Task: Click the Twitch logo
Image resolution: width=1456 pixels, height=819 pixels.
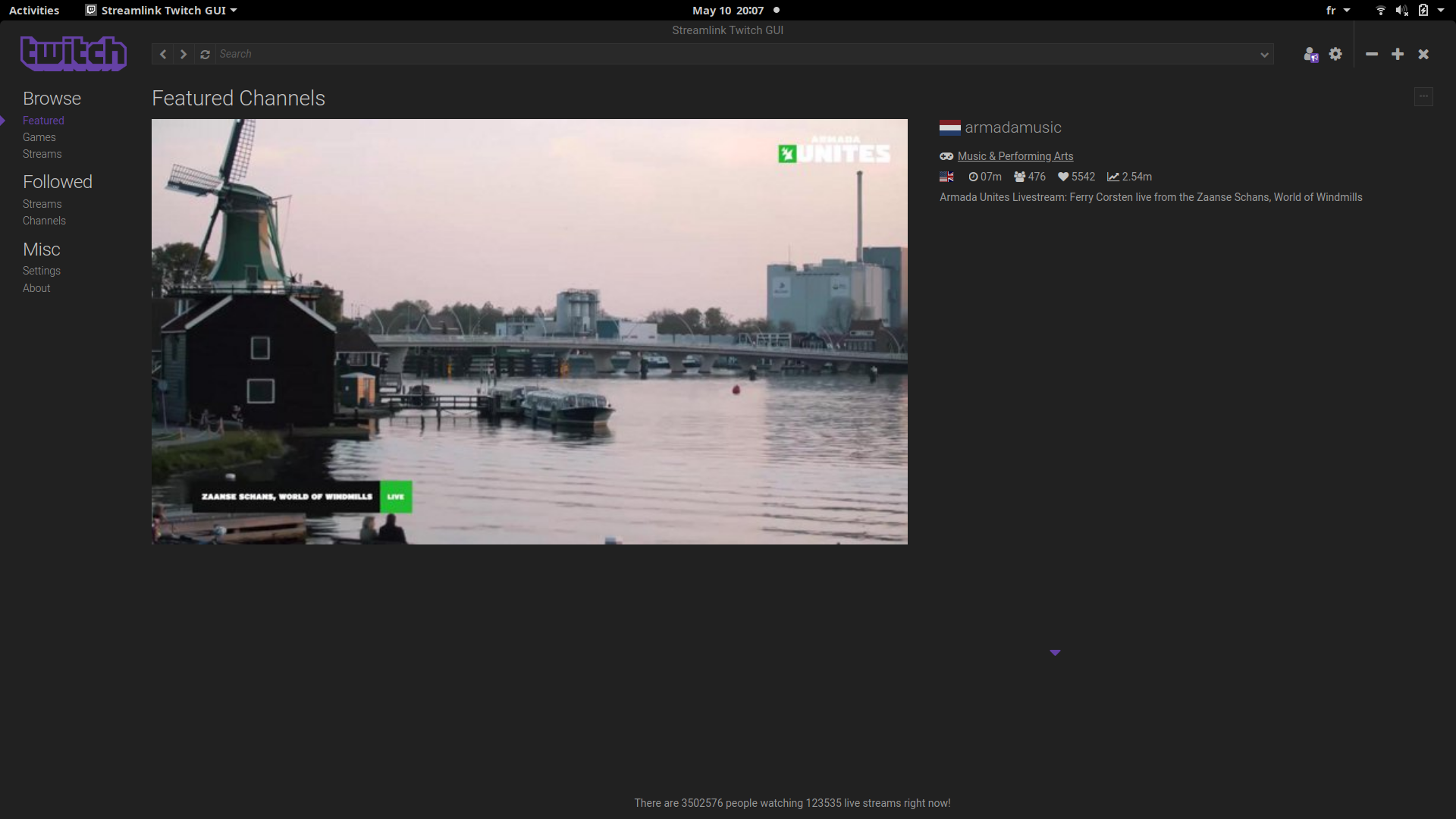Action: (73, 53)
